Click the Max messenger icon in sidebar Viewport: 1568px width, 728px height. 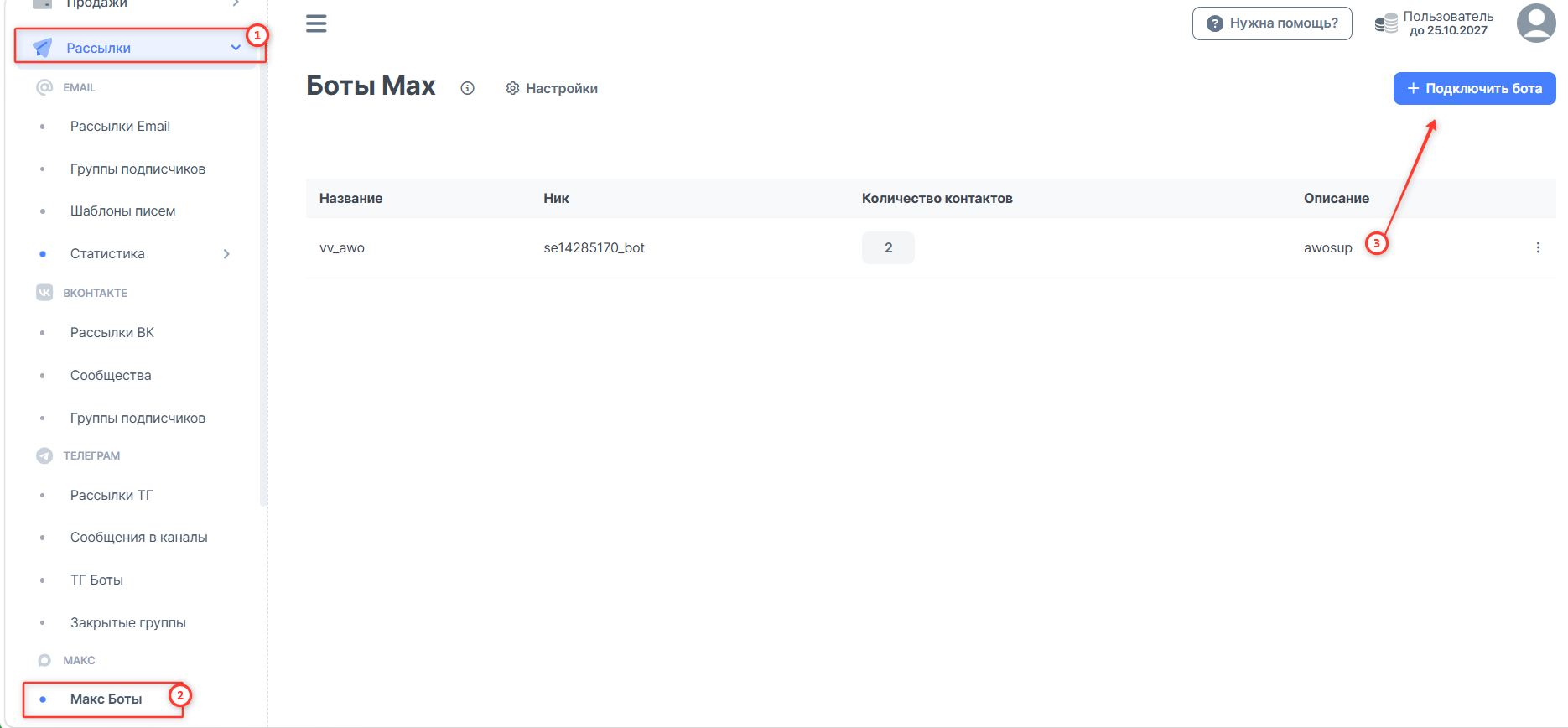(x=44, y=660)
